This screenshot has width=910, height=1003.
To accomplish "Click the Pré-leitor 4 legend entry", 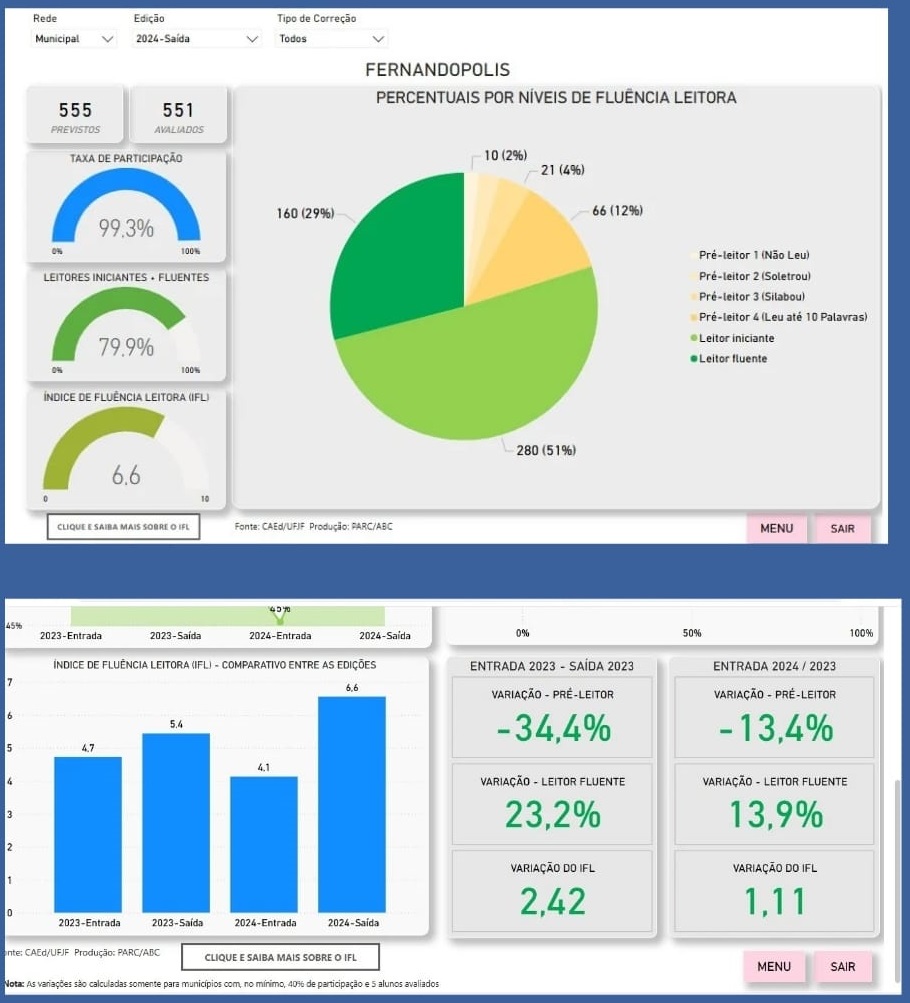I will point(782,317).
